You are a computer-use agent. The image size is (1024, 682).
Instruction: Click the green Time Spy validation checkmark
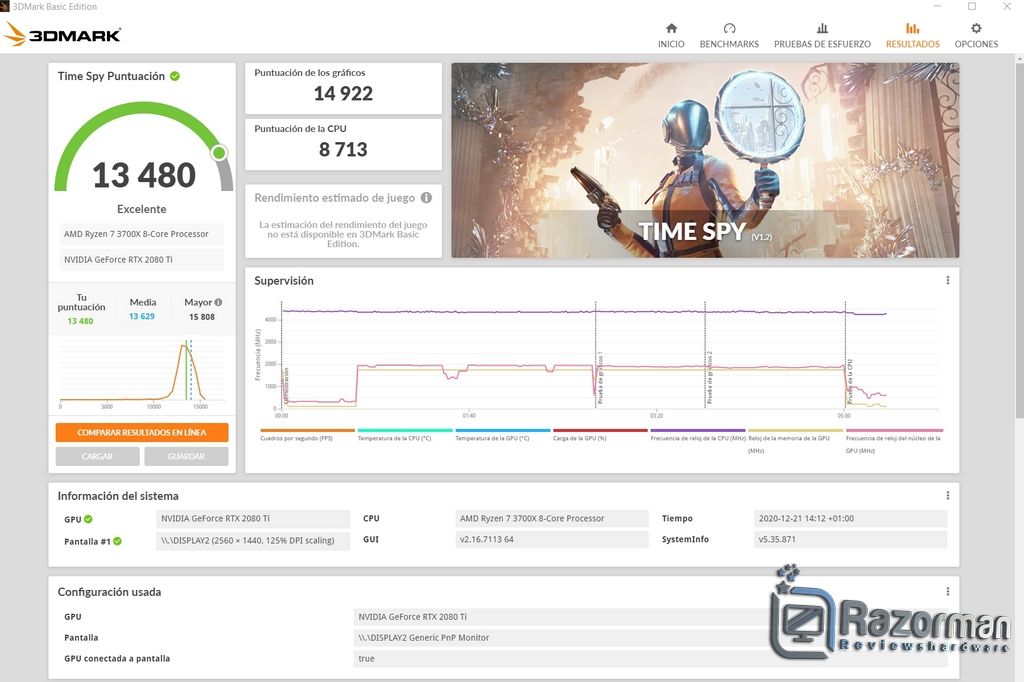(x=175, y=76)
